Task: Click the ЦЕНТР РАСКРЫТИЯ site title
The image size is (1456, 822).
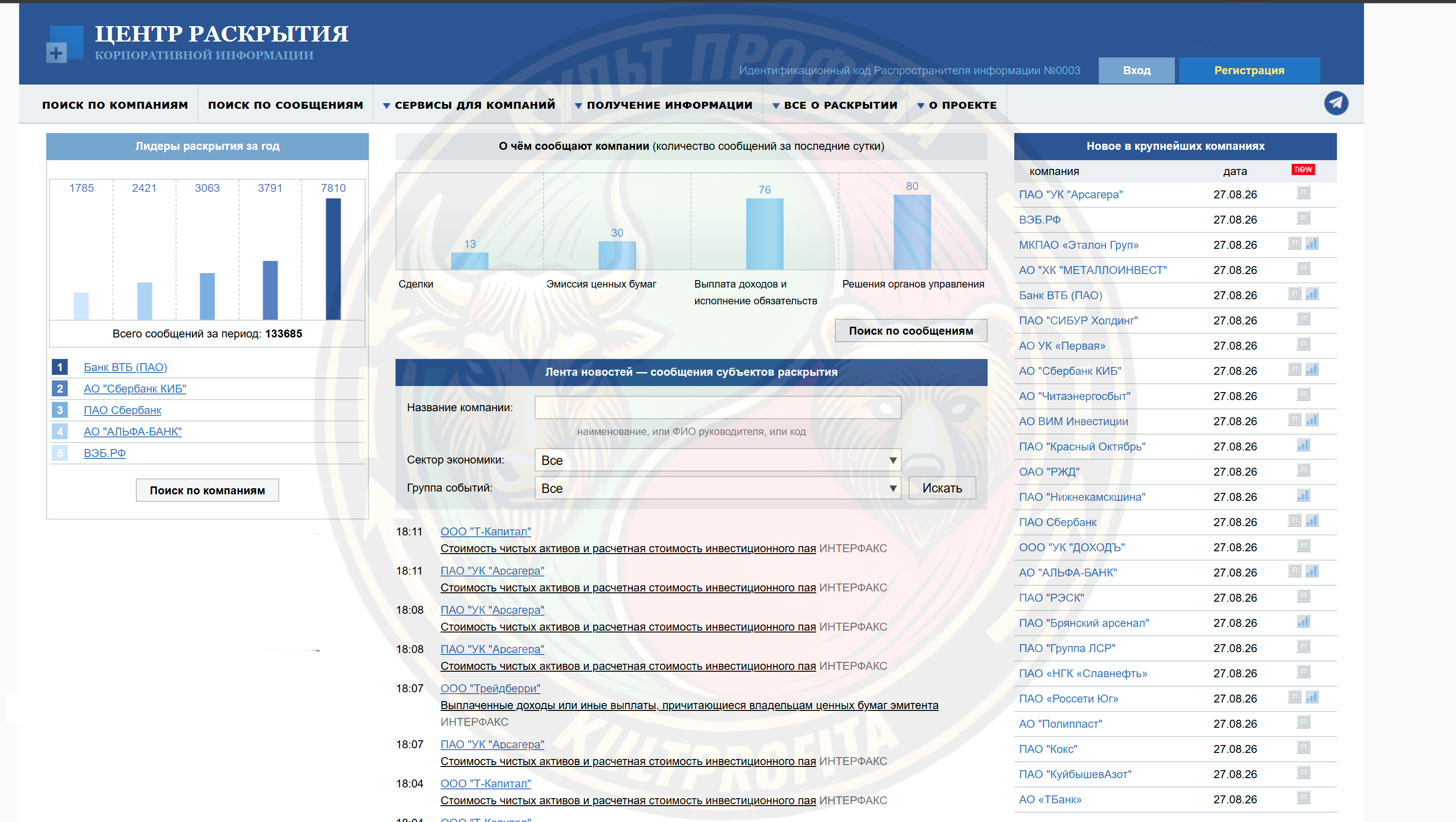Action: click(221, 33)
